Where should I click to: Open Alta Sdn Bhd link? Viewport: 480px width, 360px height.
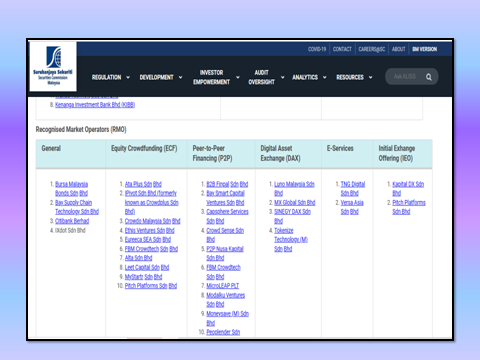coord(138,258)
